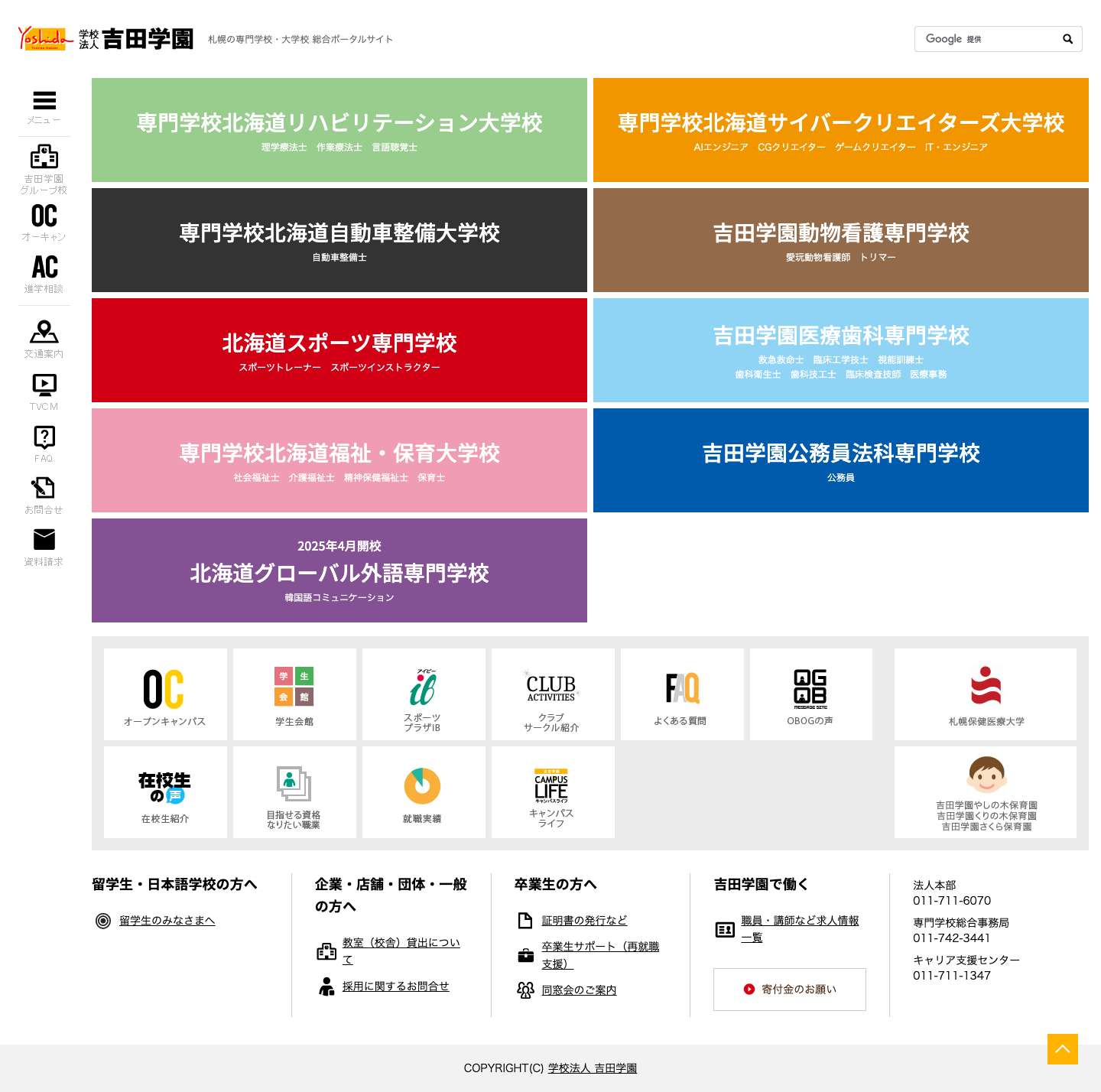
Task: Open 専門学校北海道リハビリテーション大学校 banner
Action: pyautogui.click(x=339, y=129)
